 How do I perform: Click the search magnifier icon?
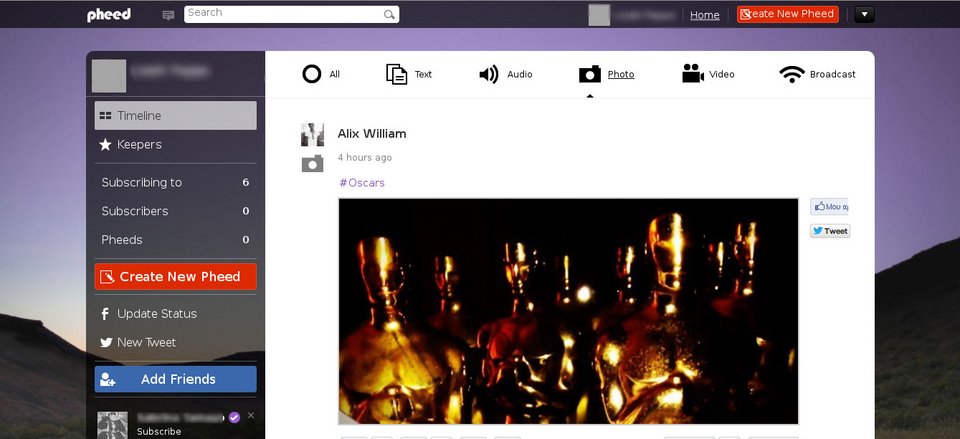click(x=389, y=15)
